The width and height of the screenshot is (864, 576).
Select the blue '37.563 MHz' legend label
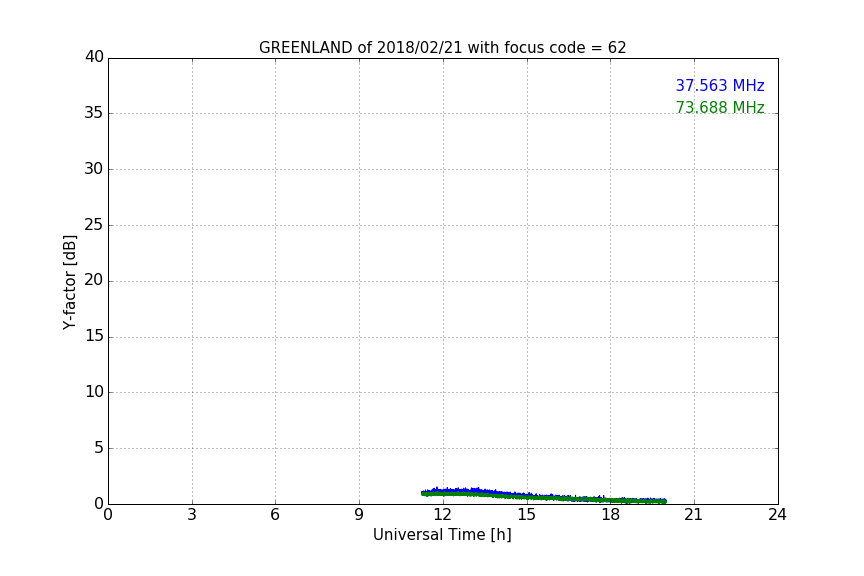click(720, 85)
